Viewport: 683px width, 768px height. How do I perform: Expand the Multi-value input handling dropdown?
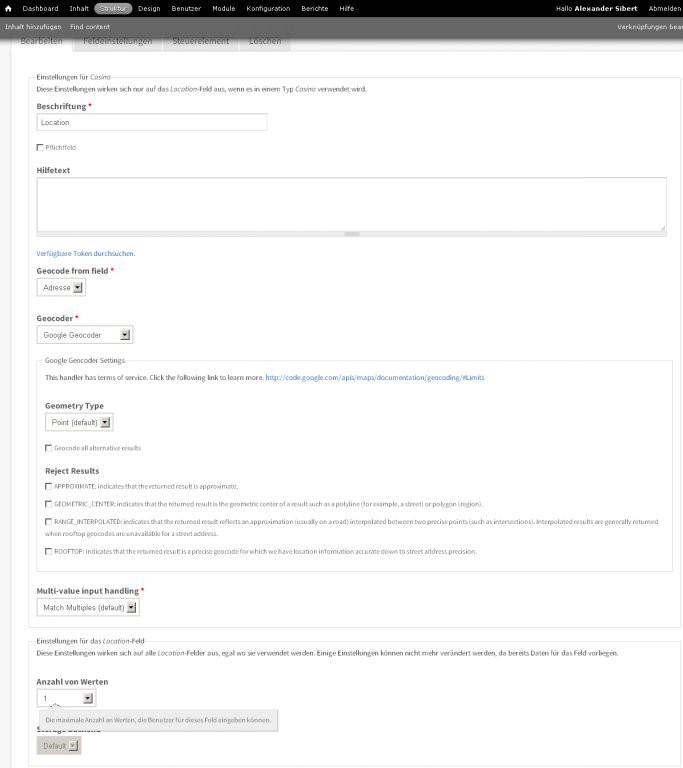(x=88, y=607)
